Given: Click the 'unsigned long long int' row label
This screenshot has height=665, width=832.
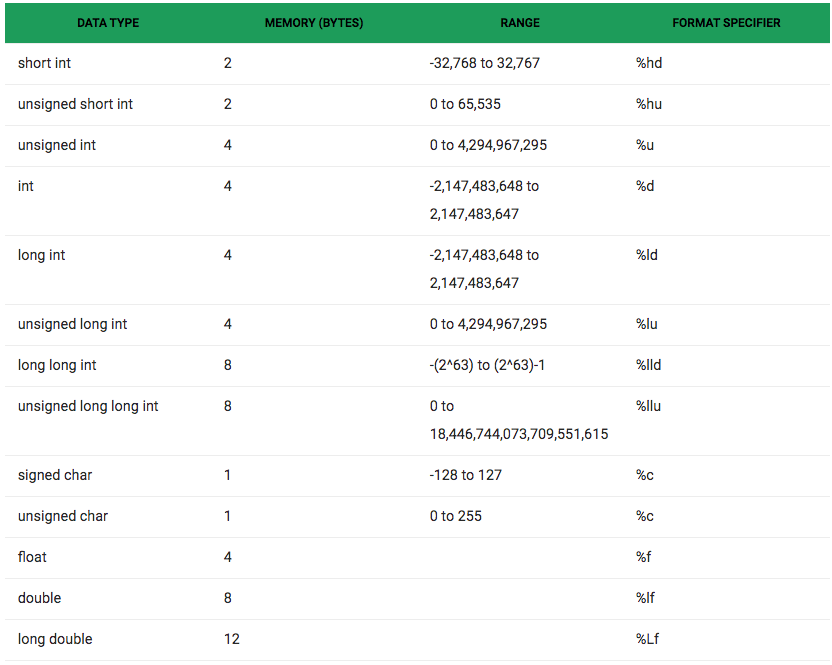Looking at the screenshot, I should 88,406.
